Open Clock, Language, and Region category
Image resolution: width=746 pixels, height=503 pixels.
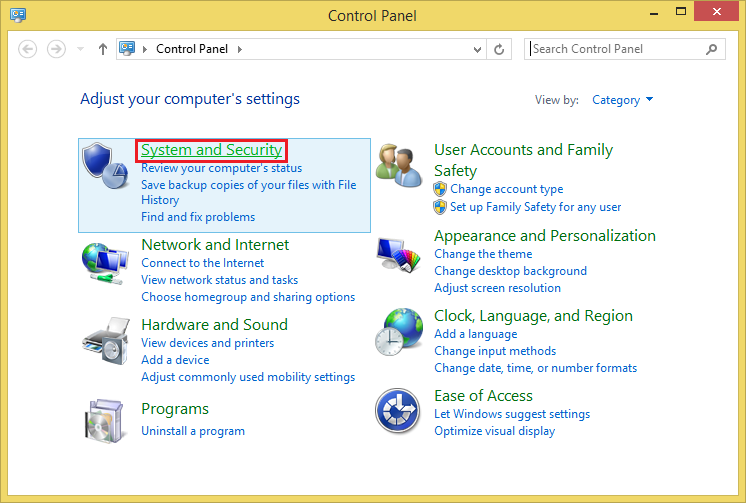pyautogui.click(x=533, y=316)
